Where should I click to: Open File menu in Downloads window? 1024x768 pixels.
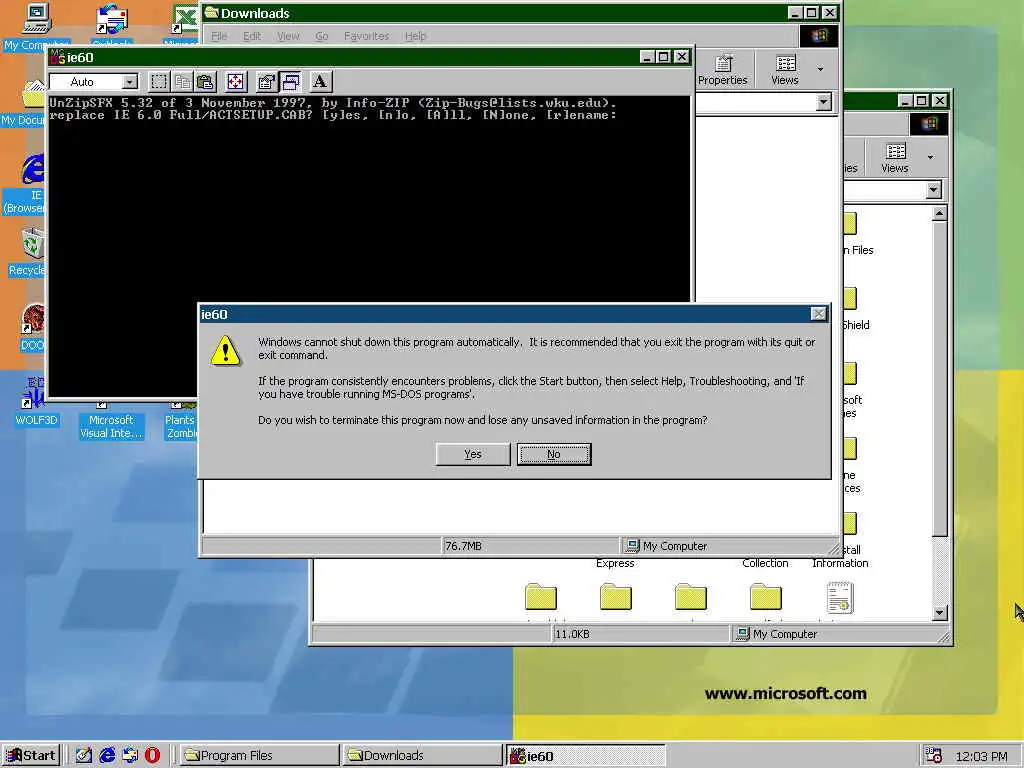click(219, 36)
